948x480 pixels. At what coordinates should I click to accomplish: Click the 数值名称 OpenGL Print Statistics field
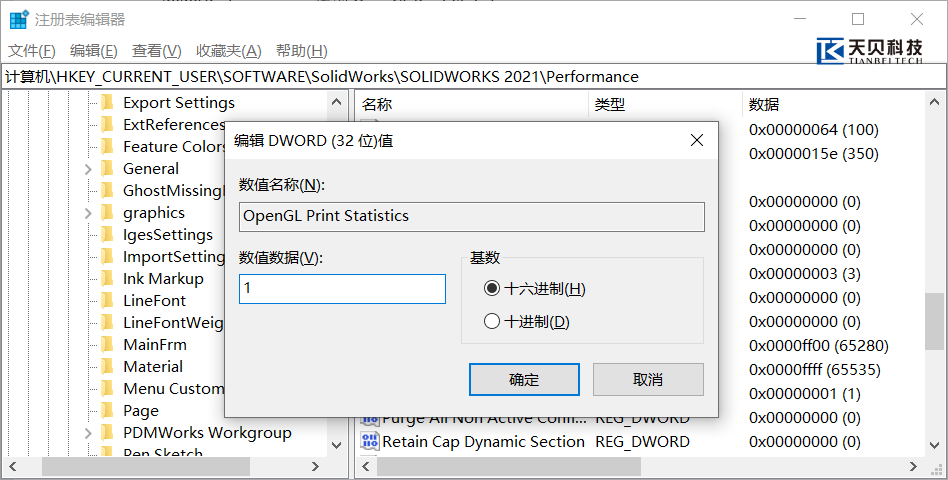(x=472, y=216)
